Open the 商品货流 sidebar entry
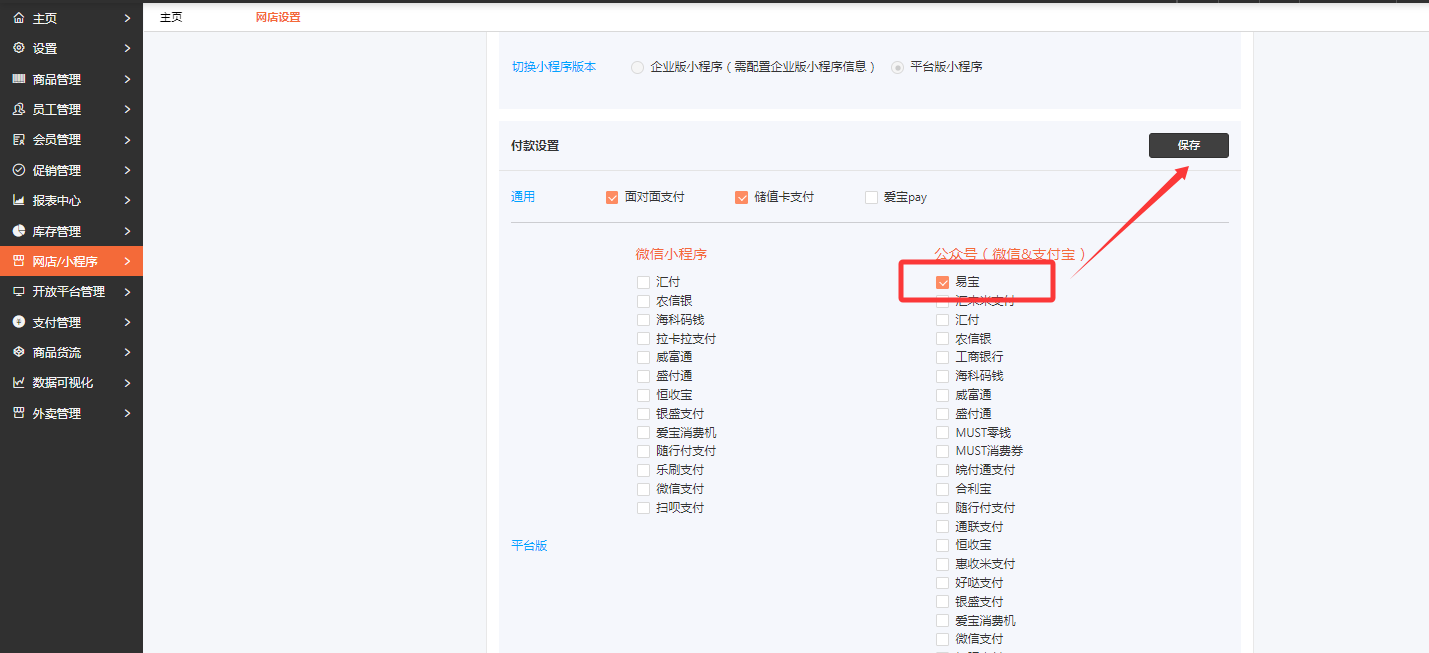Viewport: 1429px width, 653px height. coord(57,353)
